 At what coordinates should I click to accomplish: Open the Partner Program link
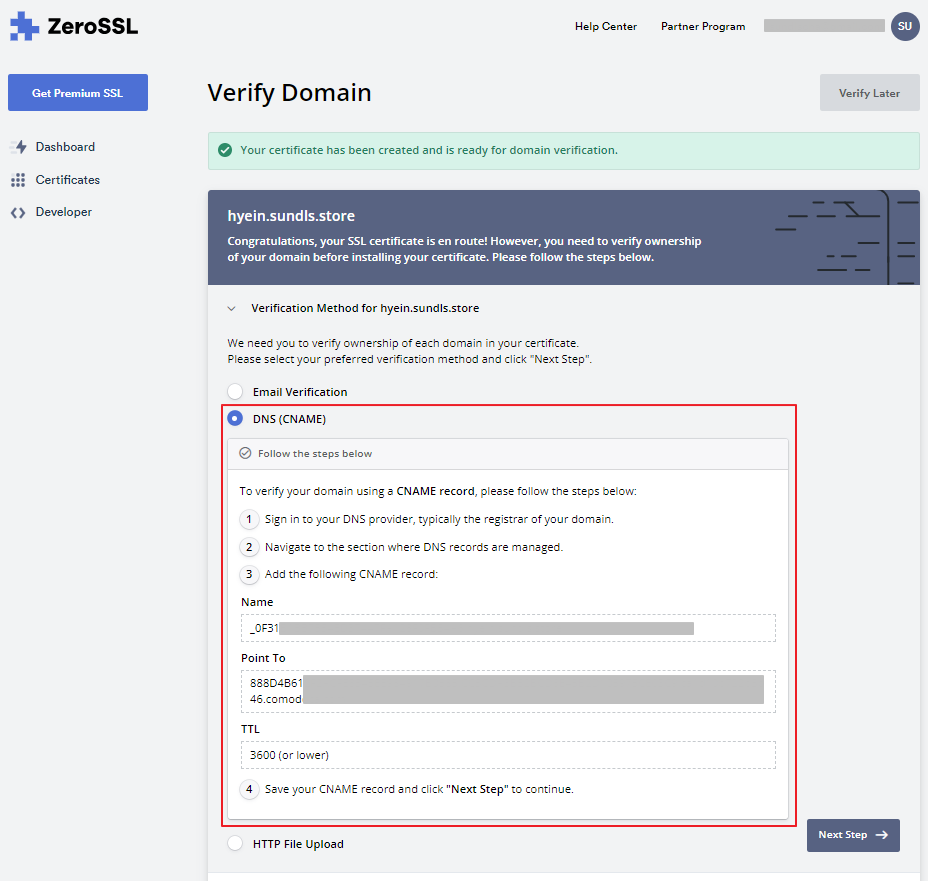(x=703, y=27)
